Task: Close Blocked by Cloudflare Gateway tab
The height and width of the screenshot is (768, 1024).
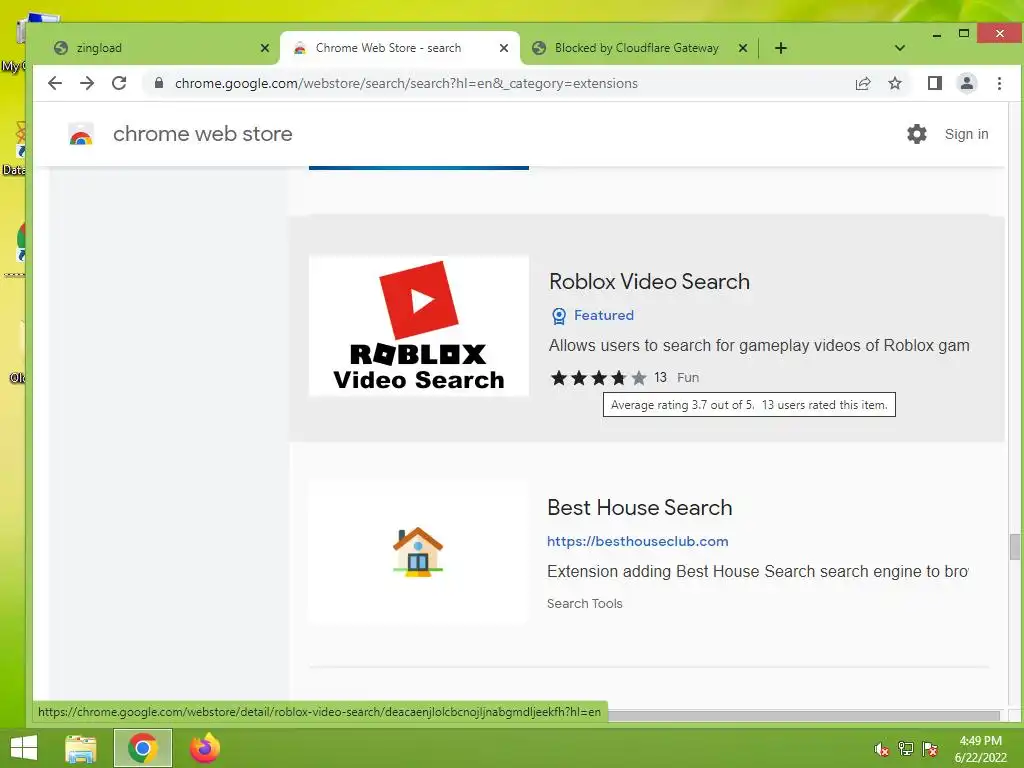Action: pyautogui.click(x=743, y=48)
